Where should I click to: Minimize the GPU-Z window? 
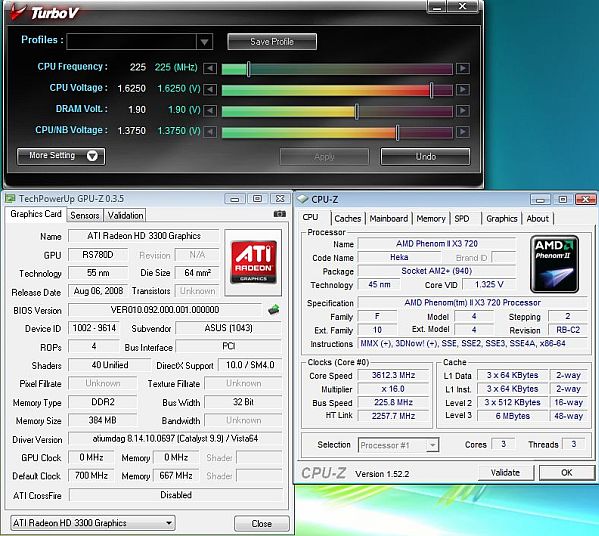coord(235,199)
